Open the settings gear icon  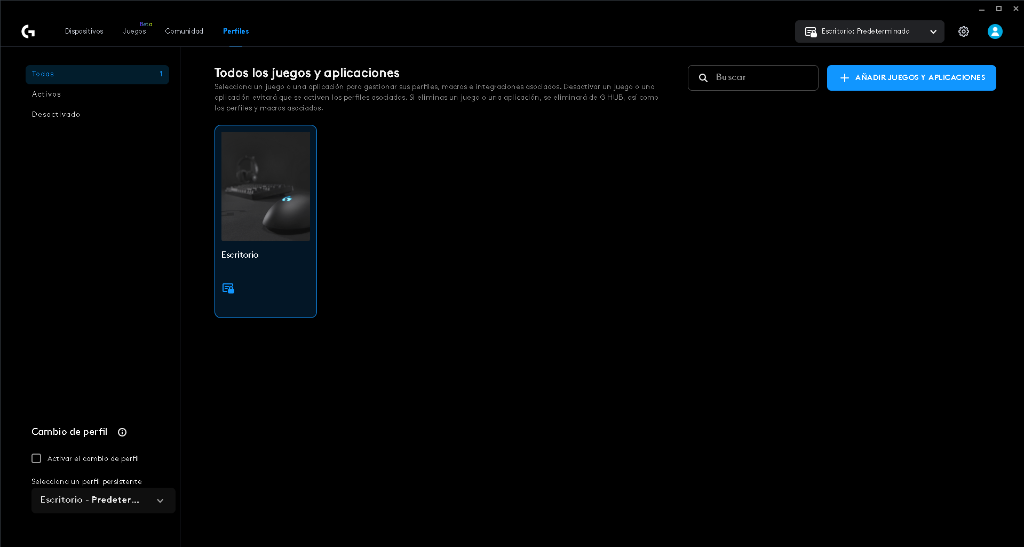coord(963,31)
